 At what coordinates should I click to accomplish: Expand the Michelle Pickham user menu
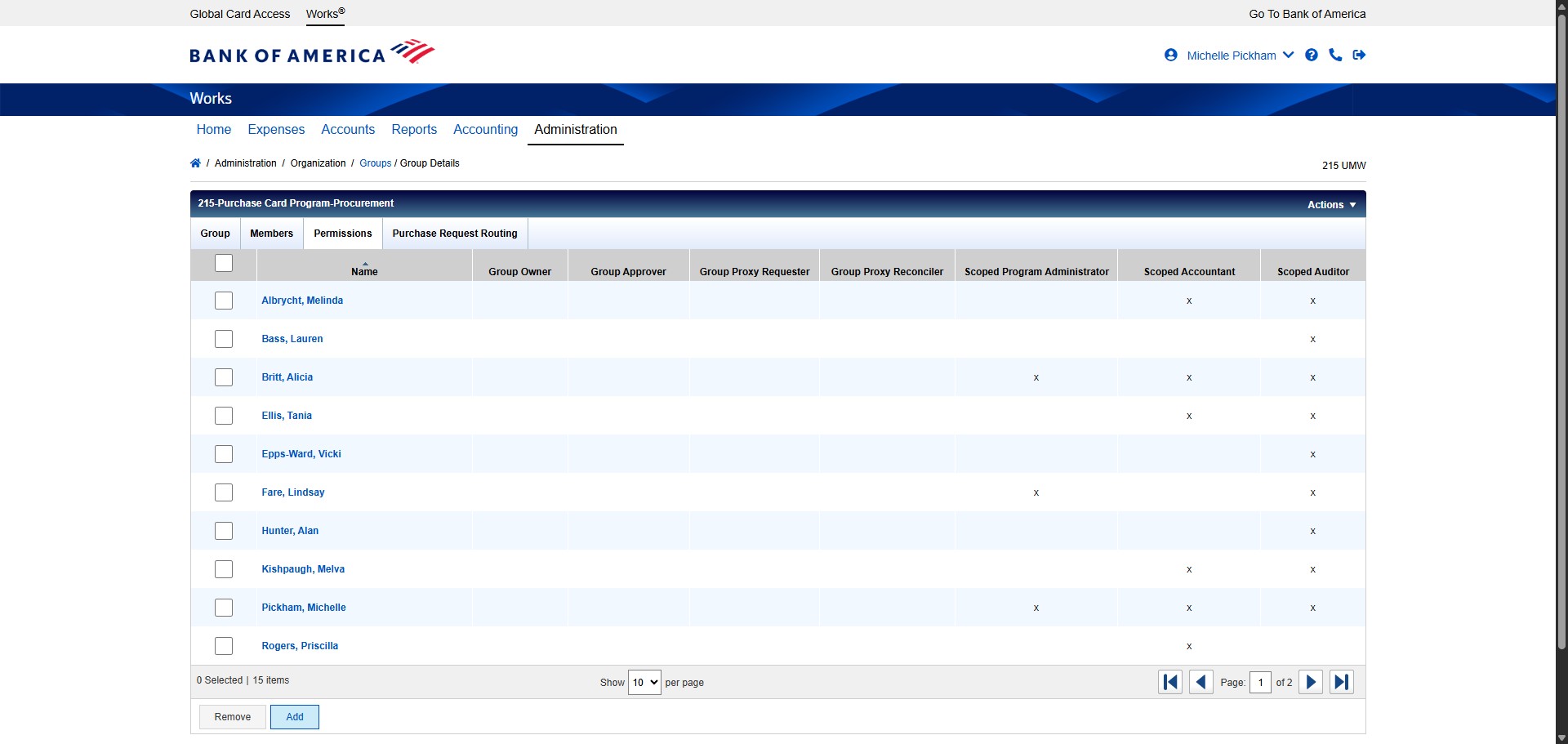pyautogui.click(x=1240, y=56)
